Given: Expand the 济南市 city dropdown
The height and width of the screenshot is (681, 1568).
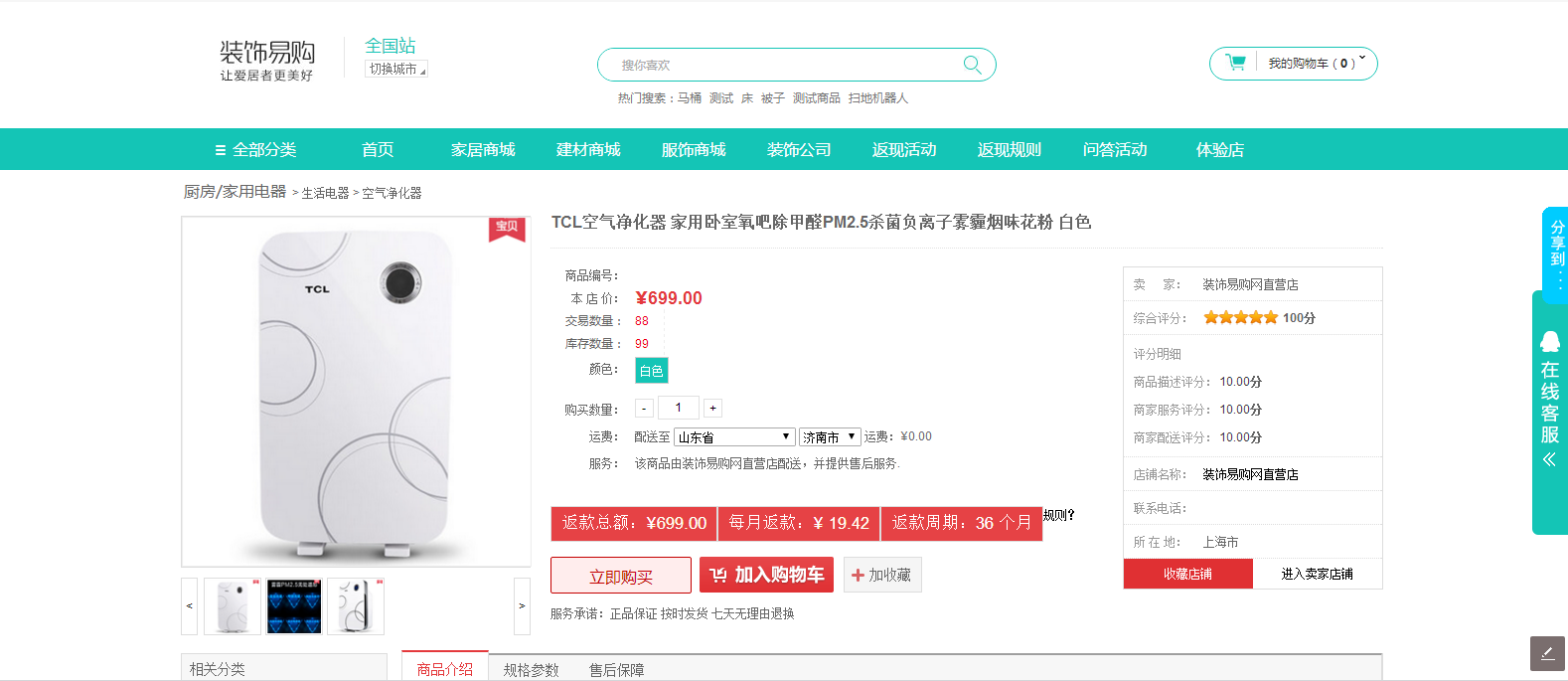Looking at the screenshot, I should [x=829, y=437].
